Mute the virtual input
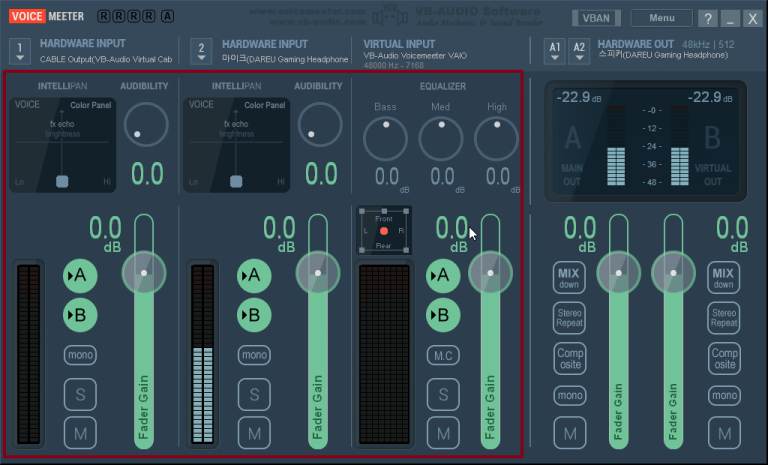This screenshot has height=465, width=768. pos(443,433)
